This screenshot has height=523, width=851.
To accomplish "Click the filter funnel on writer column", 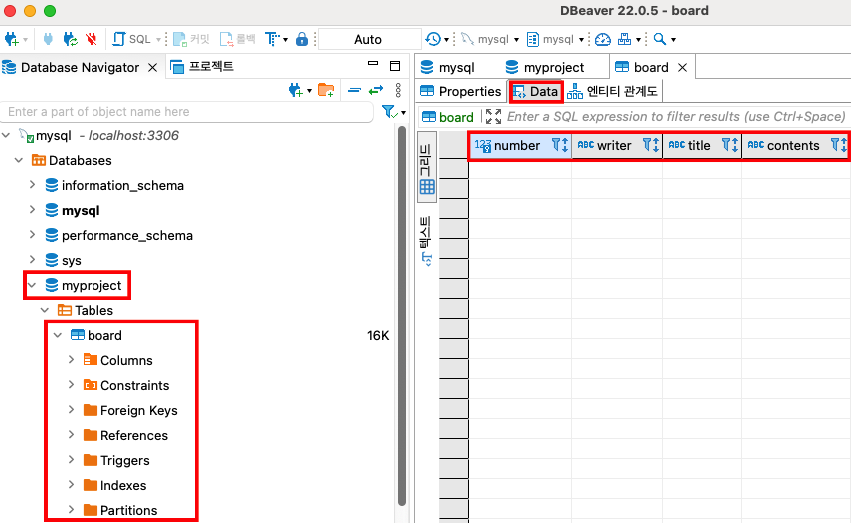I will click(x=647, y=145).
